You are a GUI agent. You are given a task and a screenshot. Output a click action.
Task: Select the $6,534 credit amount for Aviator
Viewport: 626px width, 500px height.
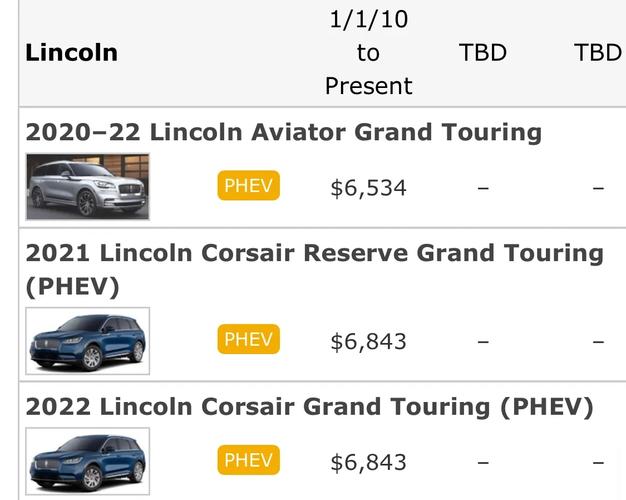pyautogui.click(x=368, y=188)
